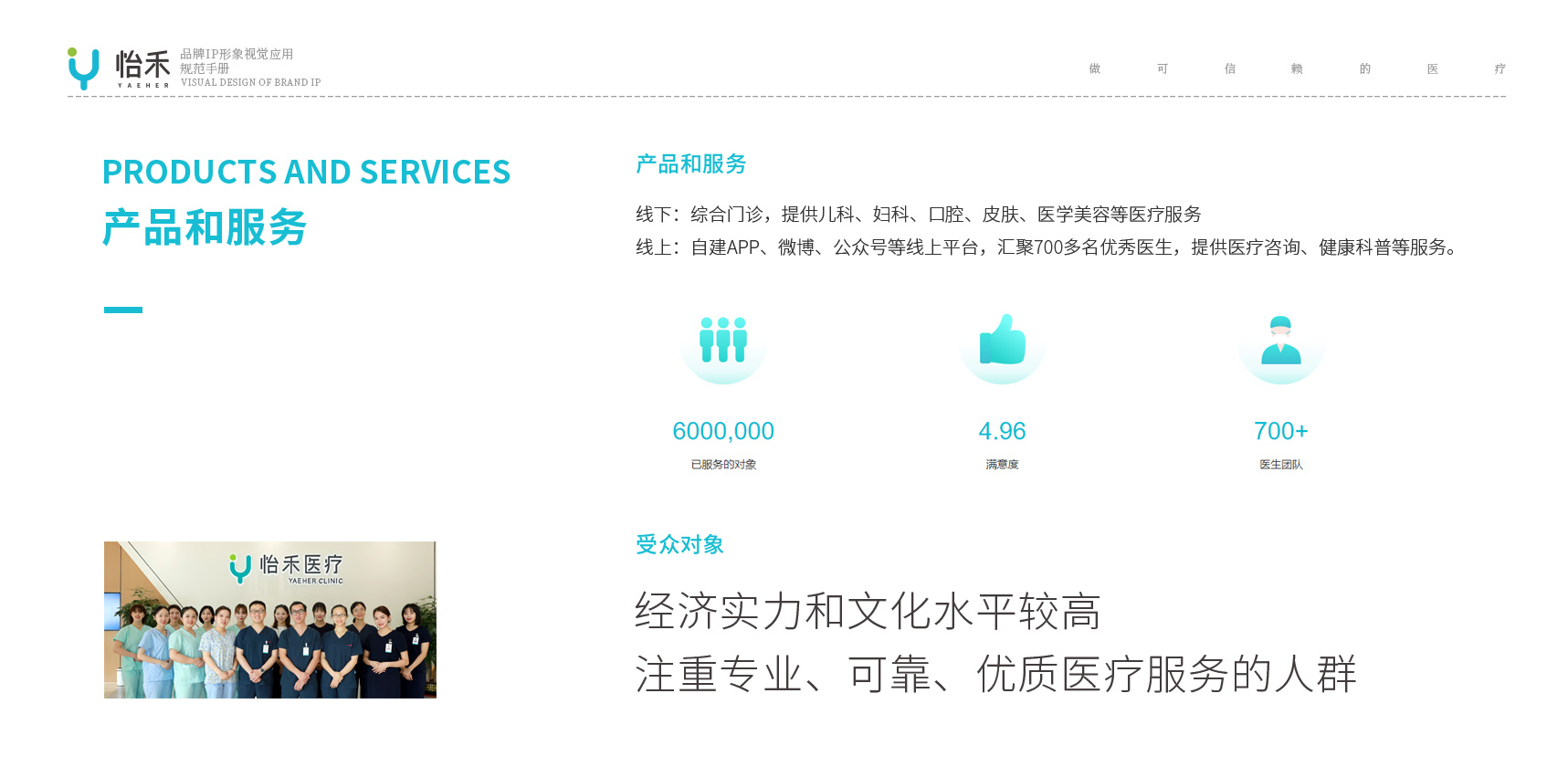Click the thumbs up satisfaction icon
The height and width of the screenshot is (767, 1568).
[1002, 340]
